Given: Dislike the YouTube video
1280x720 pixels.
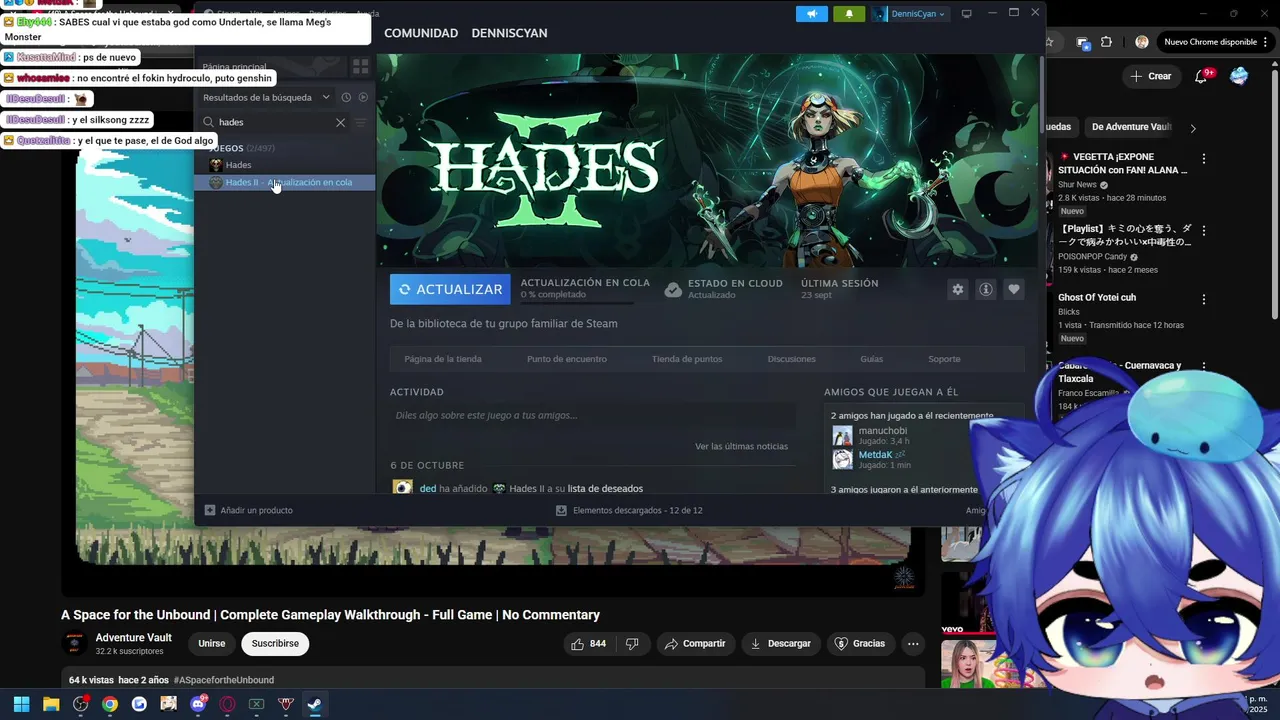Looking at the screenshot, I should [632, 644].
